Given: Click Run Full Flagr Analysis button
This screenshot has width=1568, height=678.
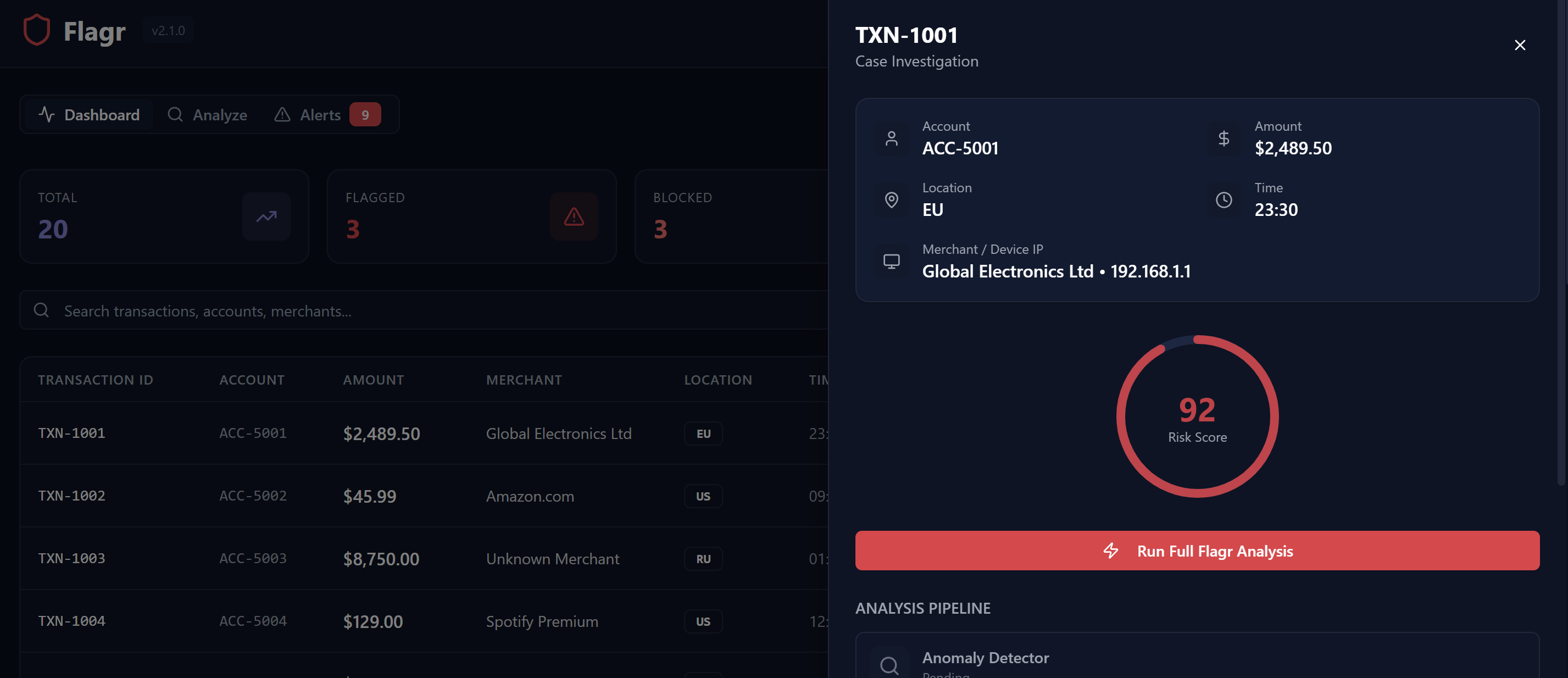Looking at the screenshot, I should (1197, 551).
